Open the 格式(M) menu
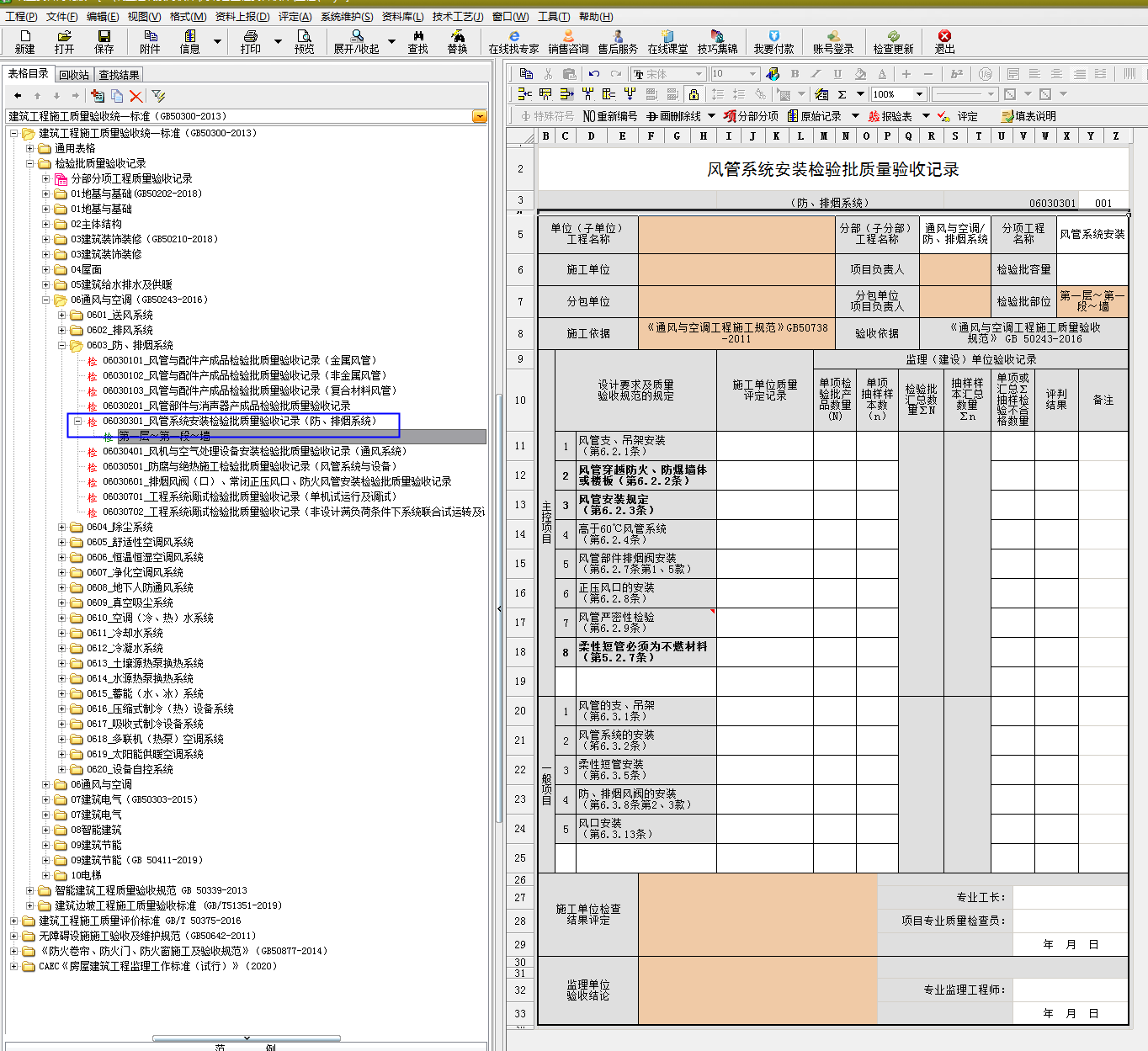This screenshot has width=1148, height=1051. pos(188,16)
